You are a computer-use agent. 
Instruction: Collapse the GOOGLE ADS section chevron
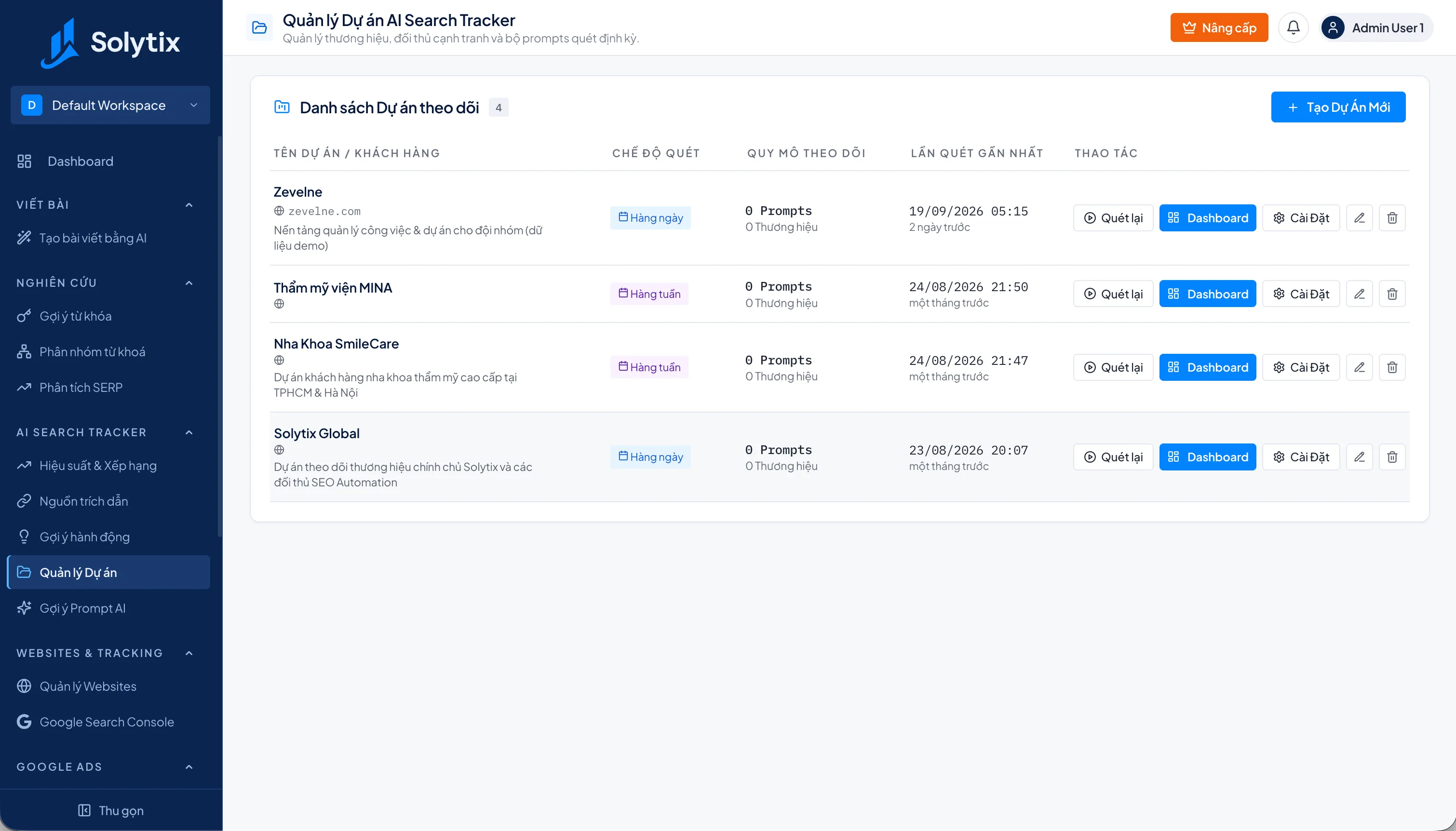(x=189, y=767)
